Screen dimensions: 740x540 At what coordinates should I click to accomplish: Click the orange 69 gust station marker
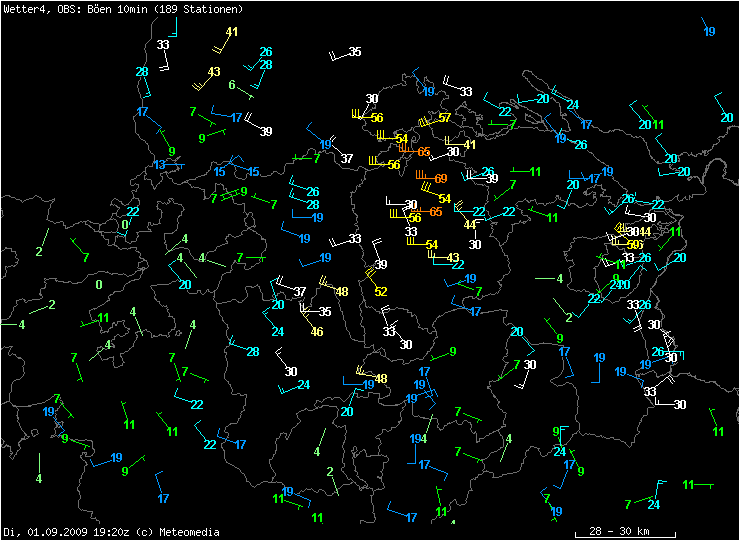coord(441,178)
